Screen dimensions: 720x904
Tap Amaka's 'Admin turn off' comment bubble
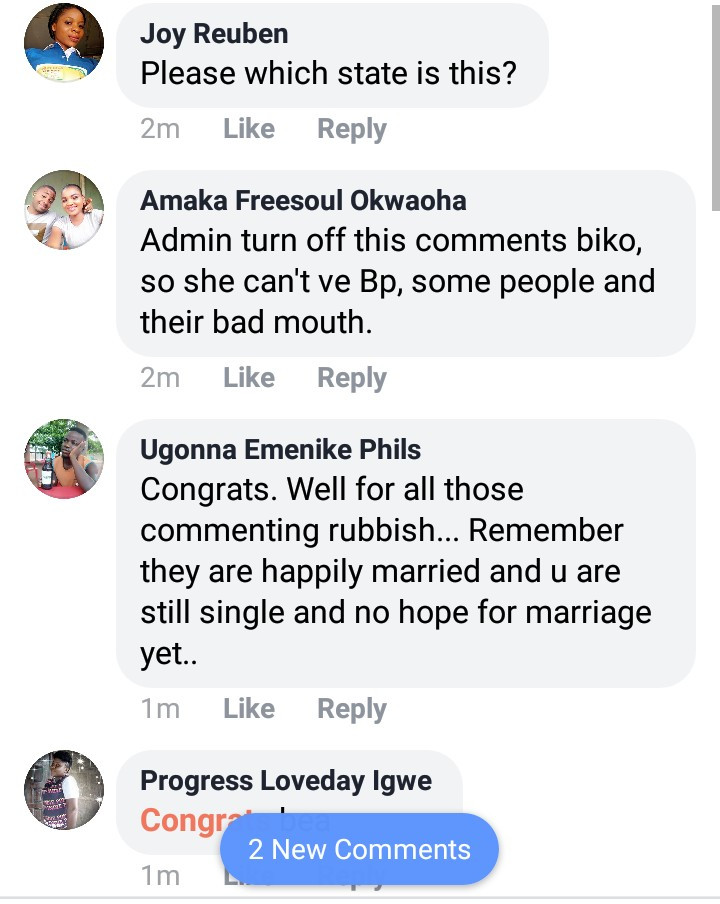tap(400, 282)
